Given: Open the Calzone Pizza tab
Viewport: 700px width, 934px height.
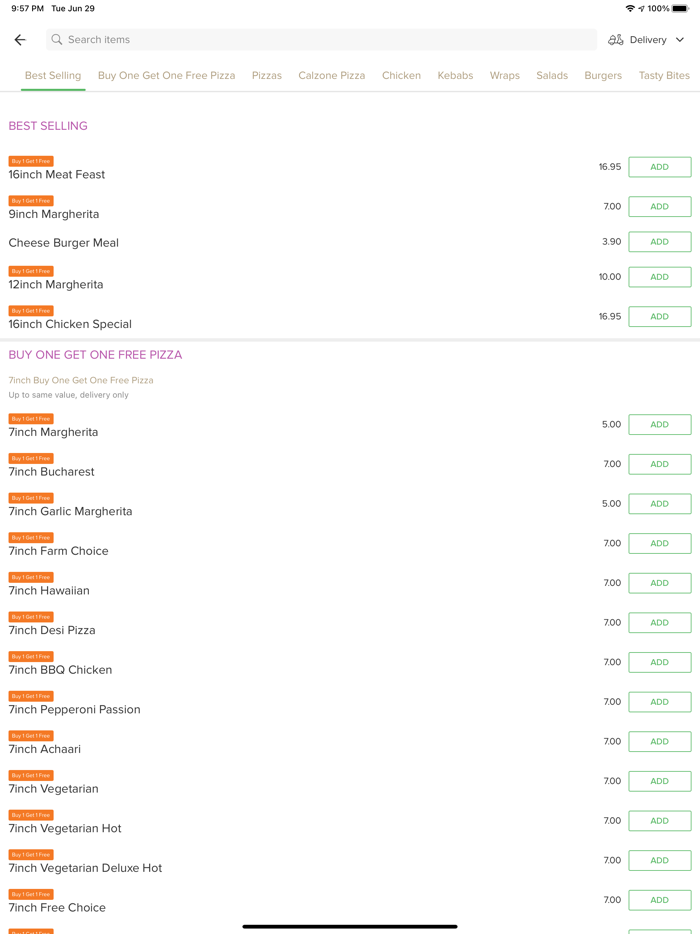Looking at the screenshot, I should [x=331, y=75].
